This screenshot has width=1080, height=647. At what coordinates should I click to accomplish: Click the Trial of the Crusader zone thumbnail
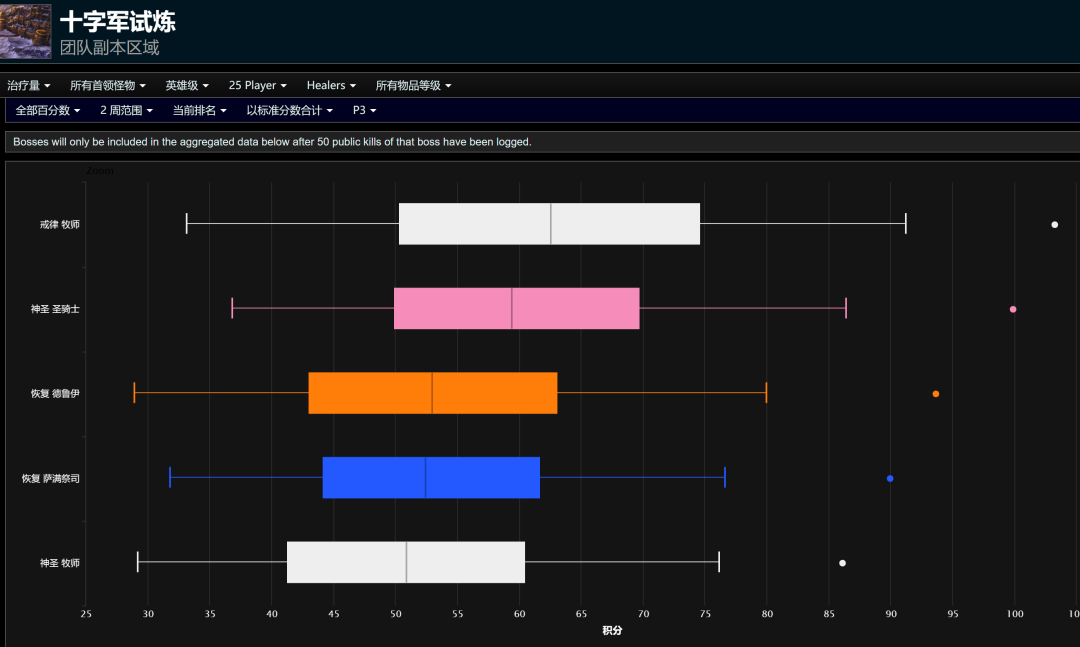(x=25, y=32)
